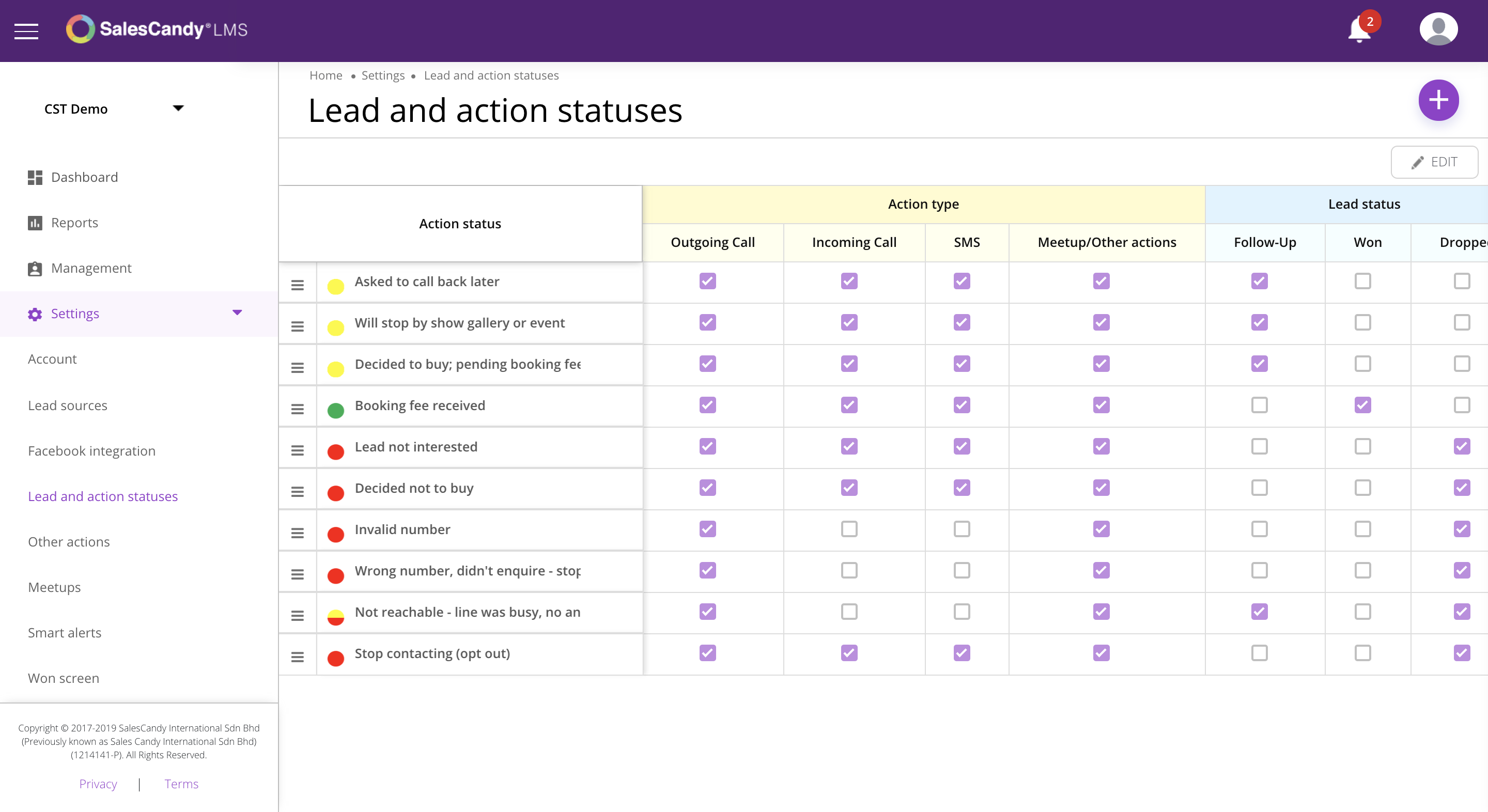
Task: Click the EDIT button
Action: click(x=1434, y=162)
